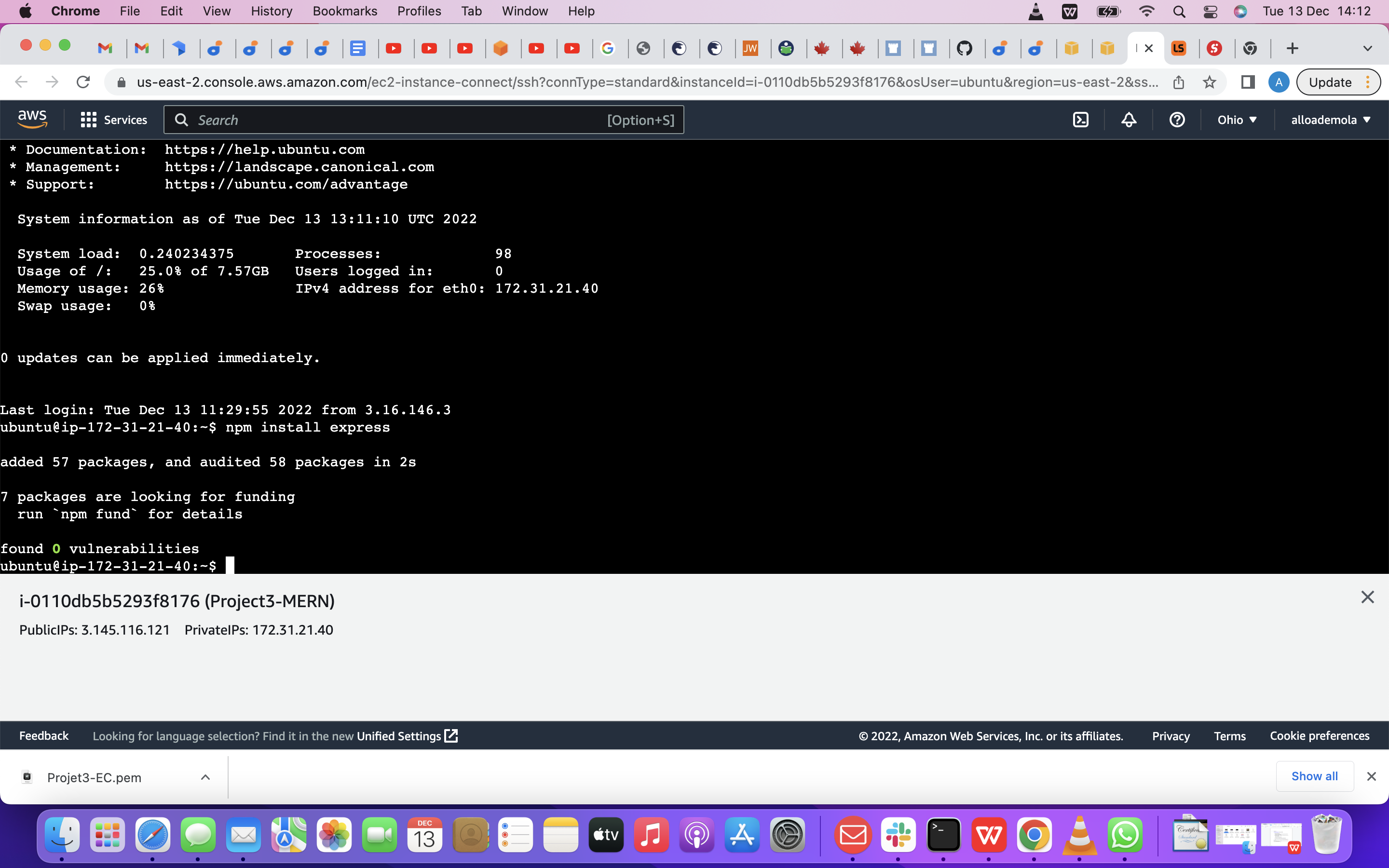
Task: Open Cookie preferences in the footer
Action: 1319,735
